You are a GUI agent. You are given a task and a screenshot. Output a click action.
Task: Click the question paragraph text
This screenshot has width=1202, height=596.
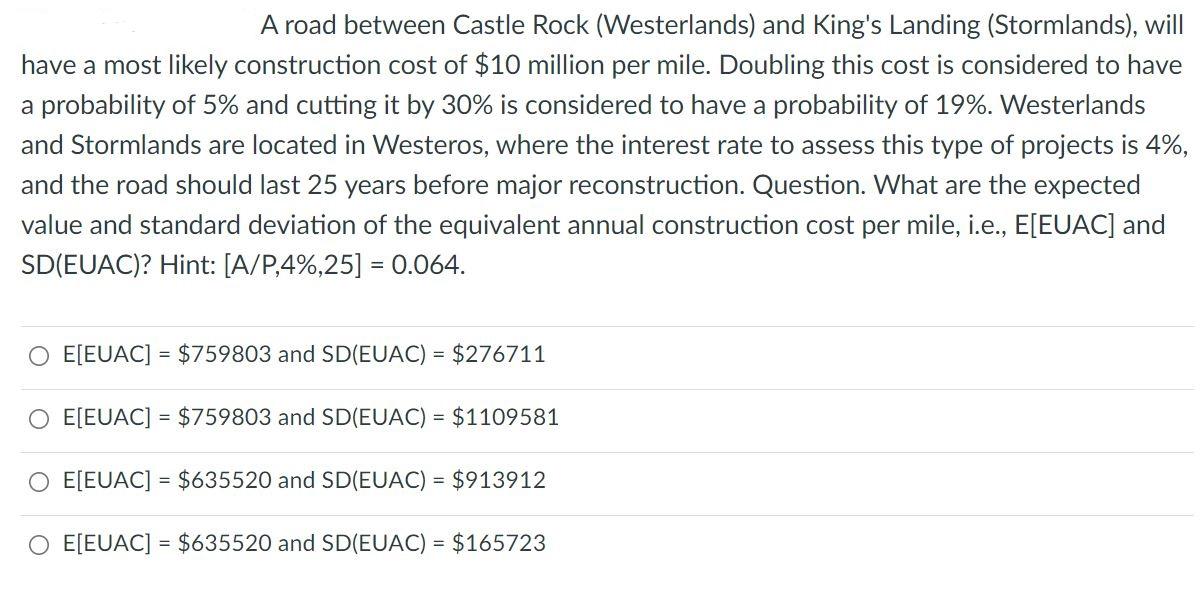click(x=600, y=145)
